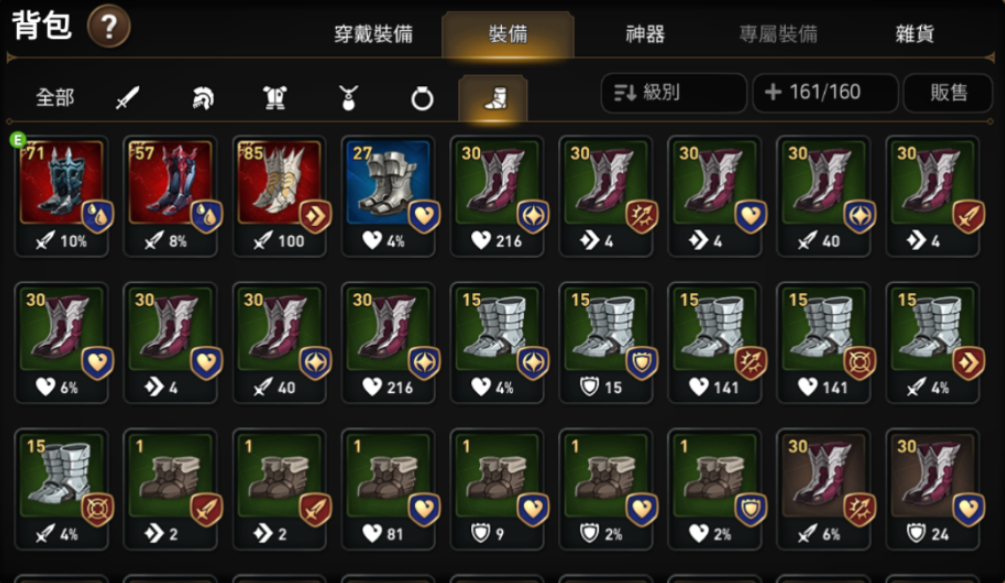Select equipped level 71 red boots
Viewport: 1005px width, 583px height.
(62, 196)
